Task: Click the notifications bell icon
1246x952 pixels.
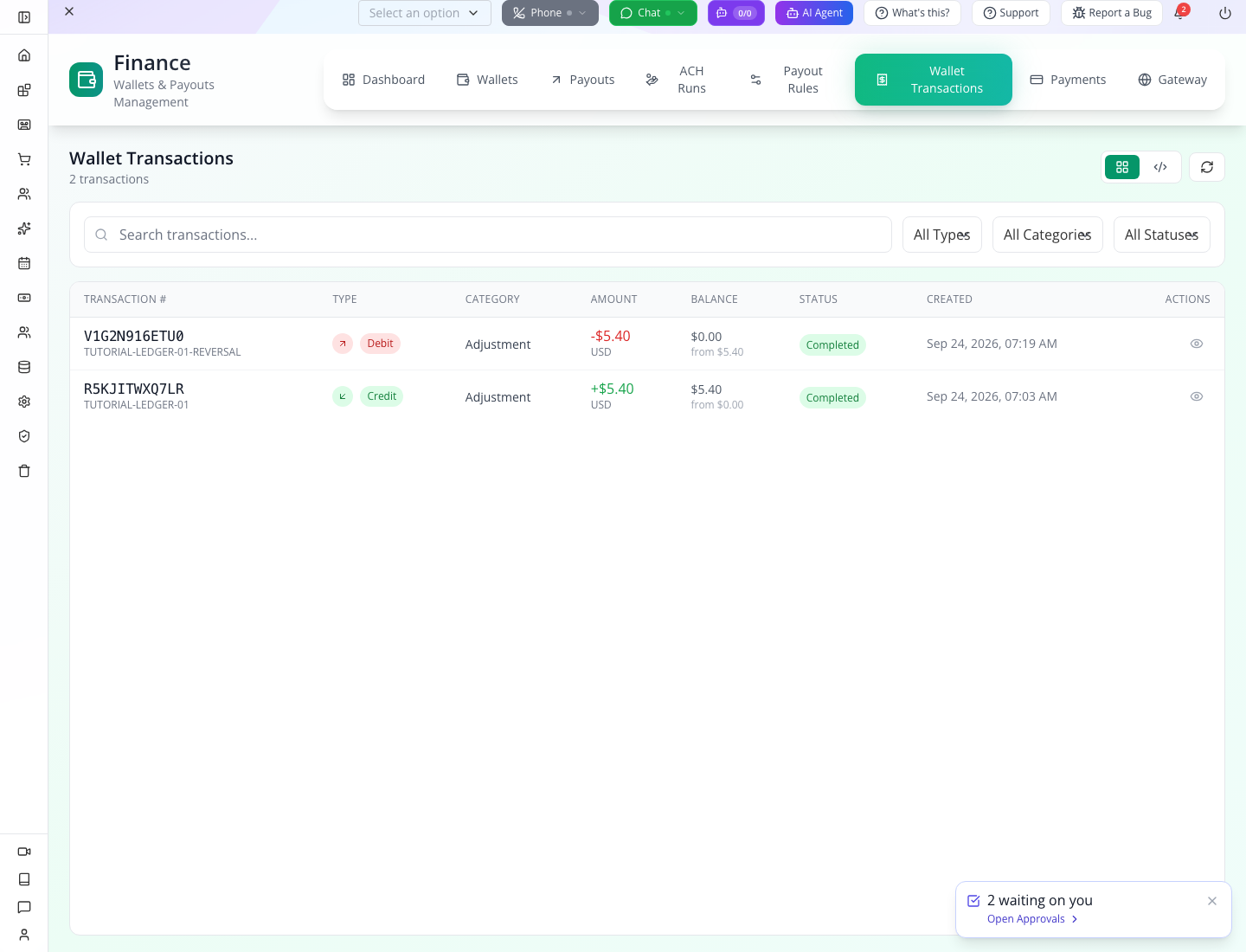Action: click(x=1179, y=13)
